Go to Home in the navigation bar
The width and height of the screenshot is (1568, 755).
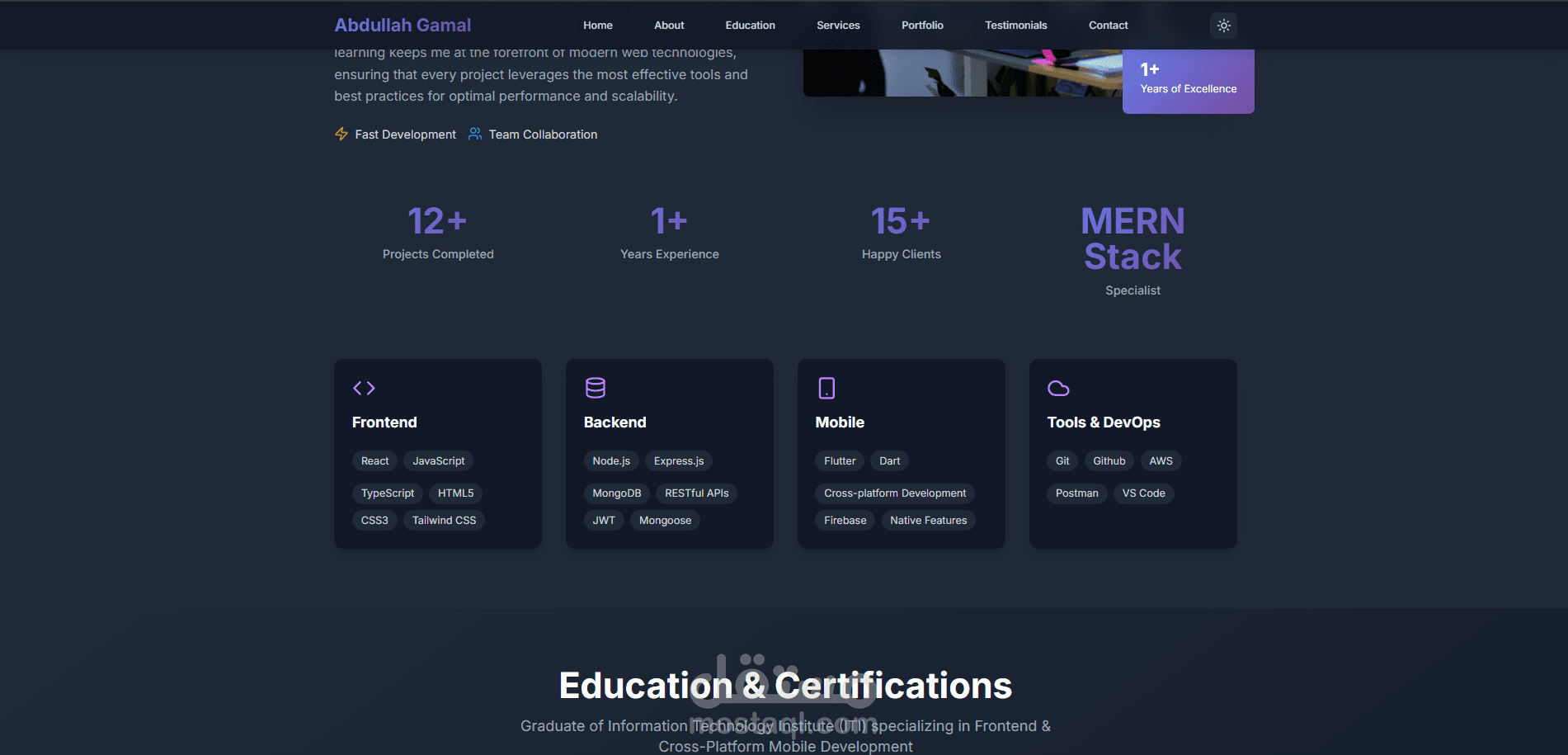pos(598,26)
